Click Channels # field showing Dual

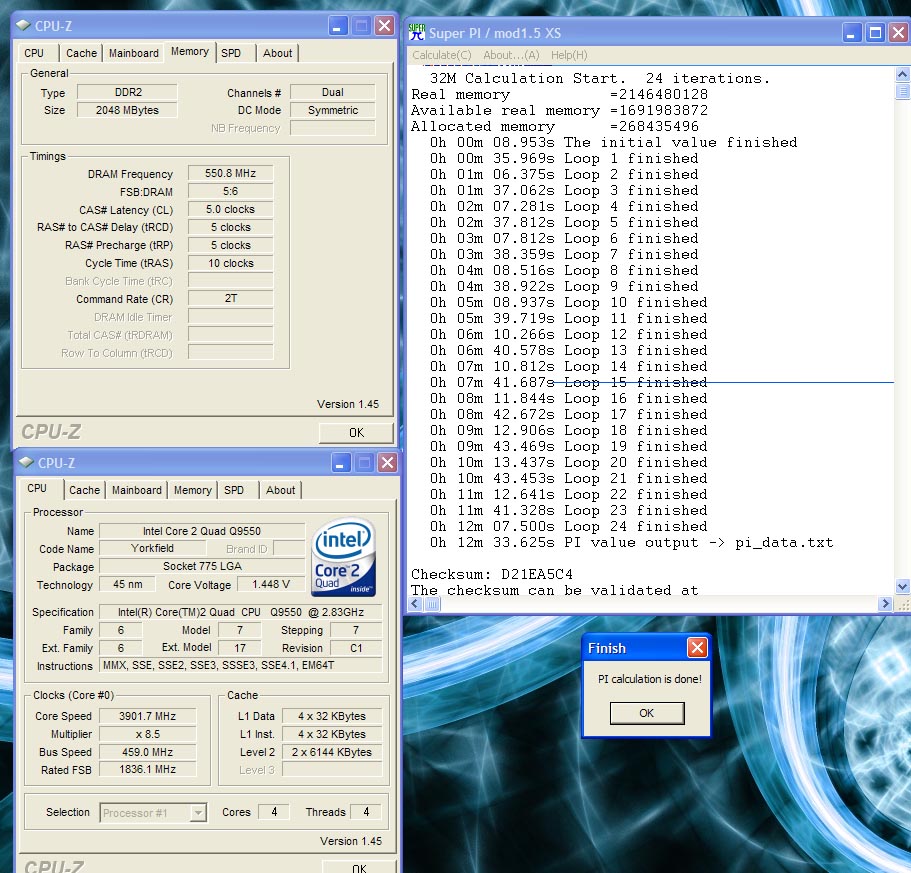click(333, 92)
